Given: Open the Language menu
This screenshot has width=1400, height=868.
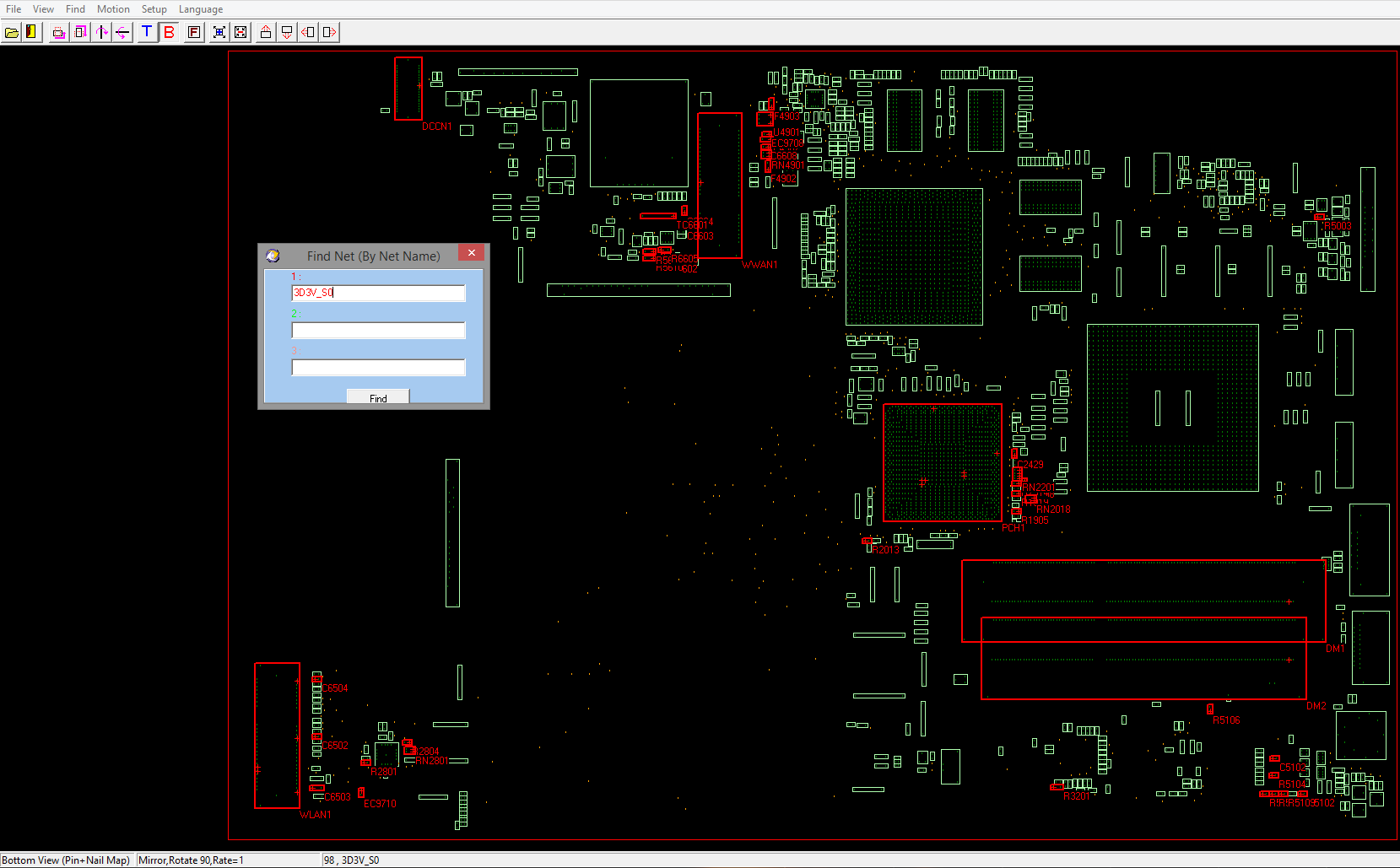Looking at the screenshot, I should tap(201, 9).
